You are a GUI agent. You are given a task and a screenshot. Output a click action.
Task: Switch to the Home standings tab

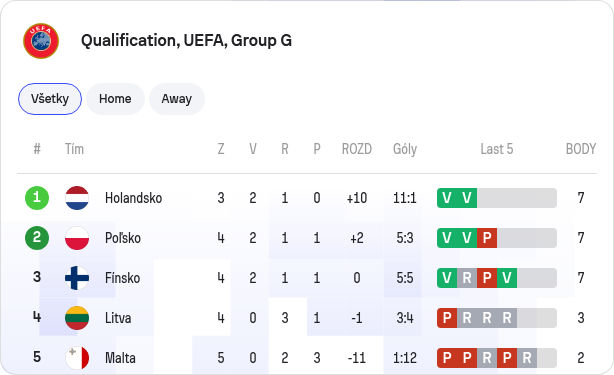[x=115, y=99]
